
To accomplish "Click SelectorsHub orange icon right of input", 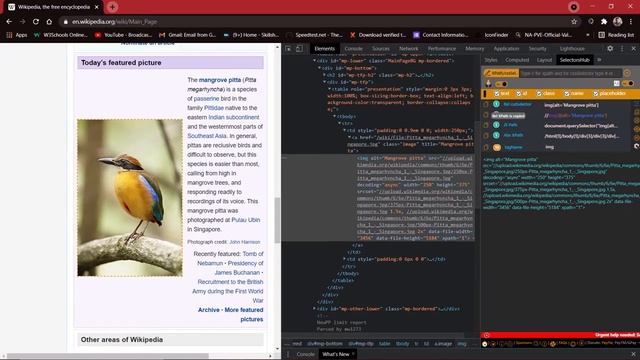I will (x=627, y=73).
